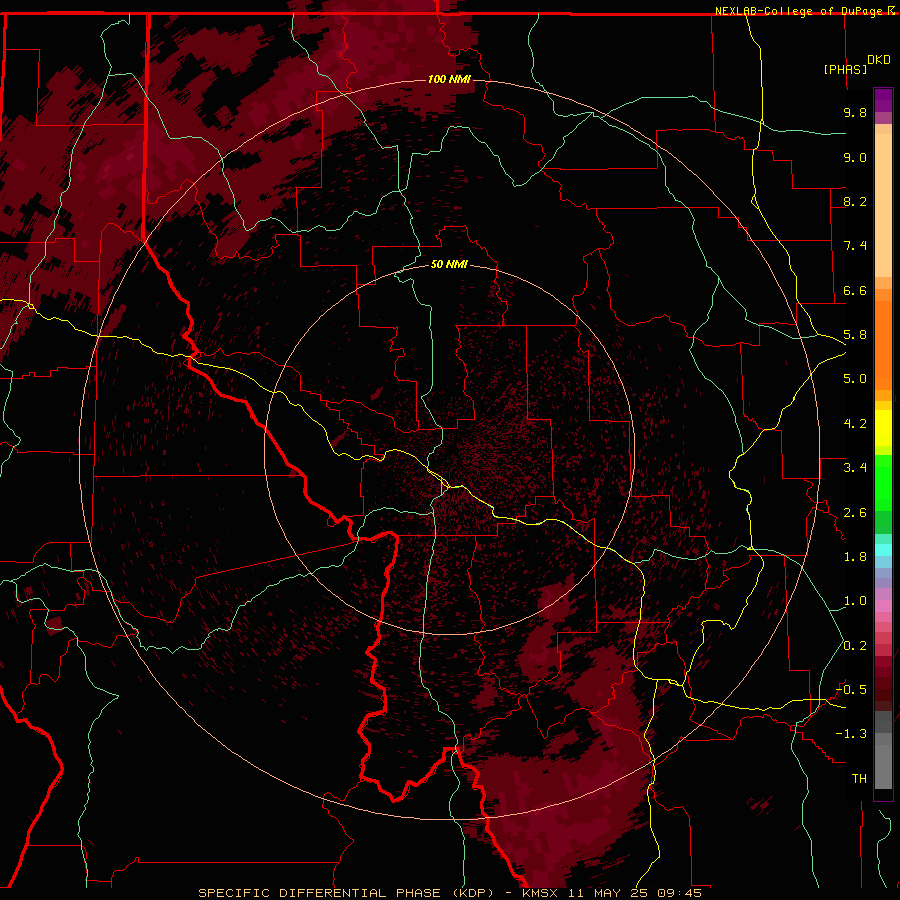
Task: Click the yellow segment of the color bar
Action: [883, 428]
